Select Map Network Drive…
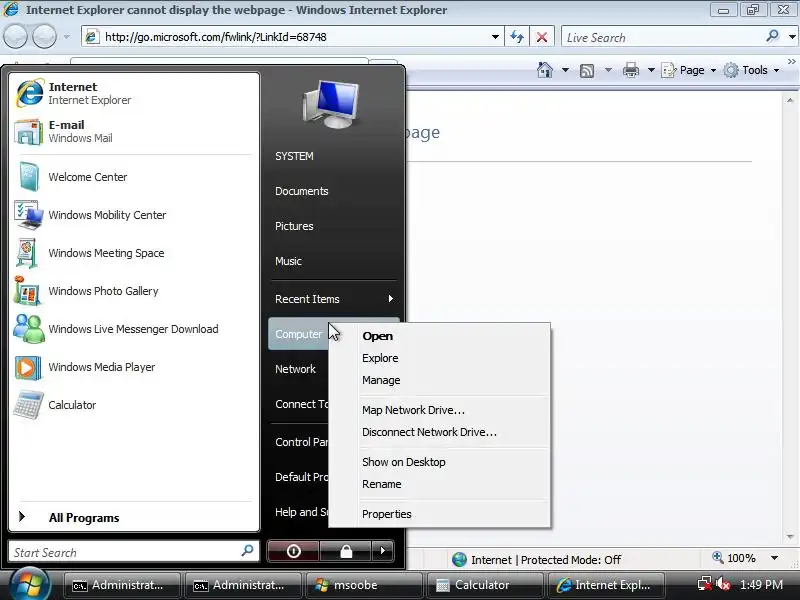This screenshot has width=800, height=600. pyautogui.click(x=439, y=410)
